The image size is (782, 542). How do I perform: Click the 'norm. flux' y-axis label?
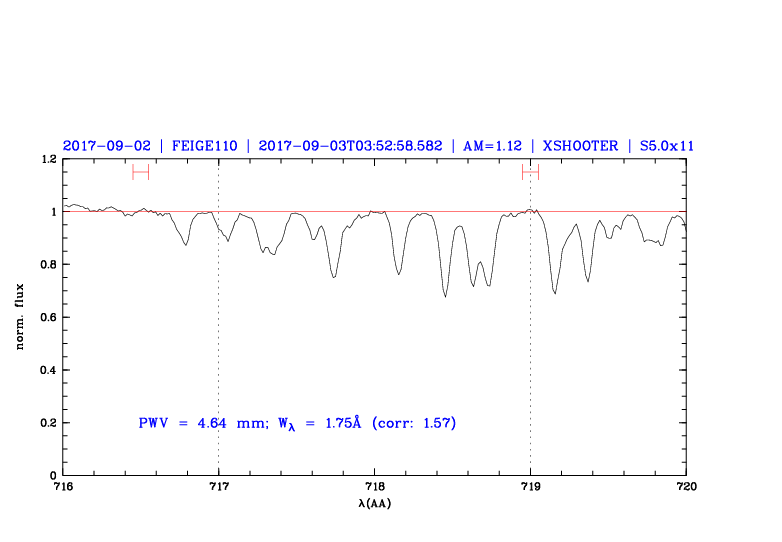(x=20, y=317)
